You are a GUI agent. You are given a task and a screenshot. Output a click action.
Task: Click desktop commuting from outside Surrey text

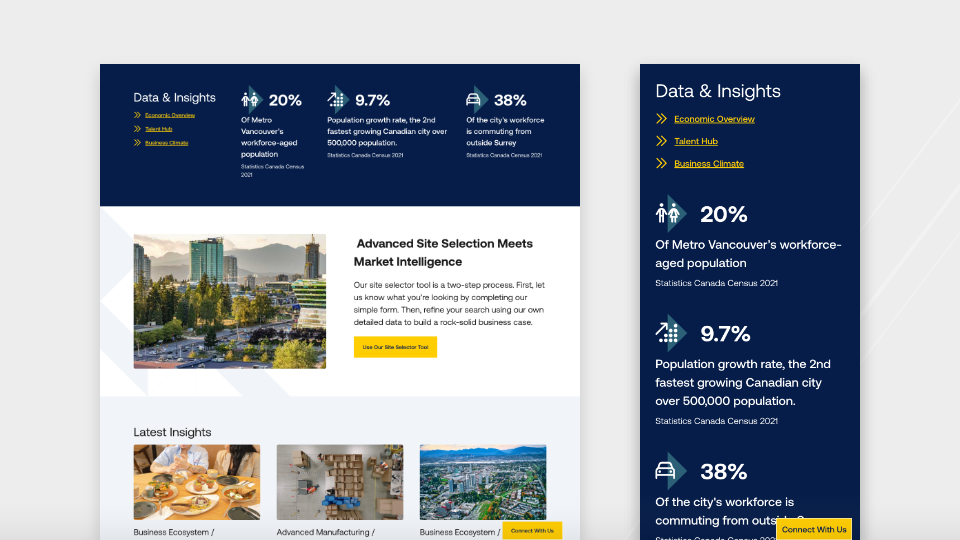[x=505, y=132]
